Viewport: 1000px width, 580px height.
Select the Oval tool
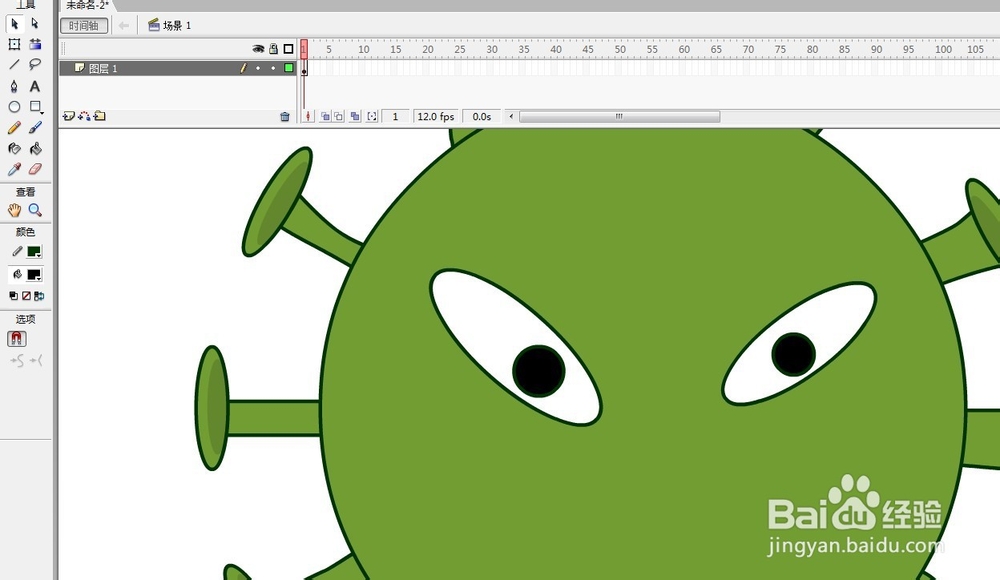click(15, 107)
